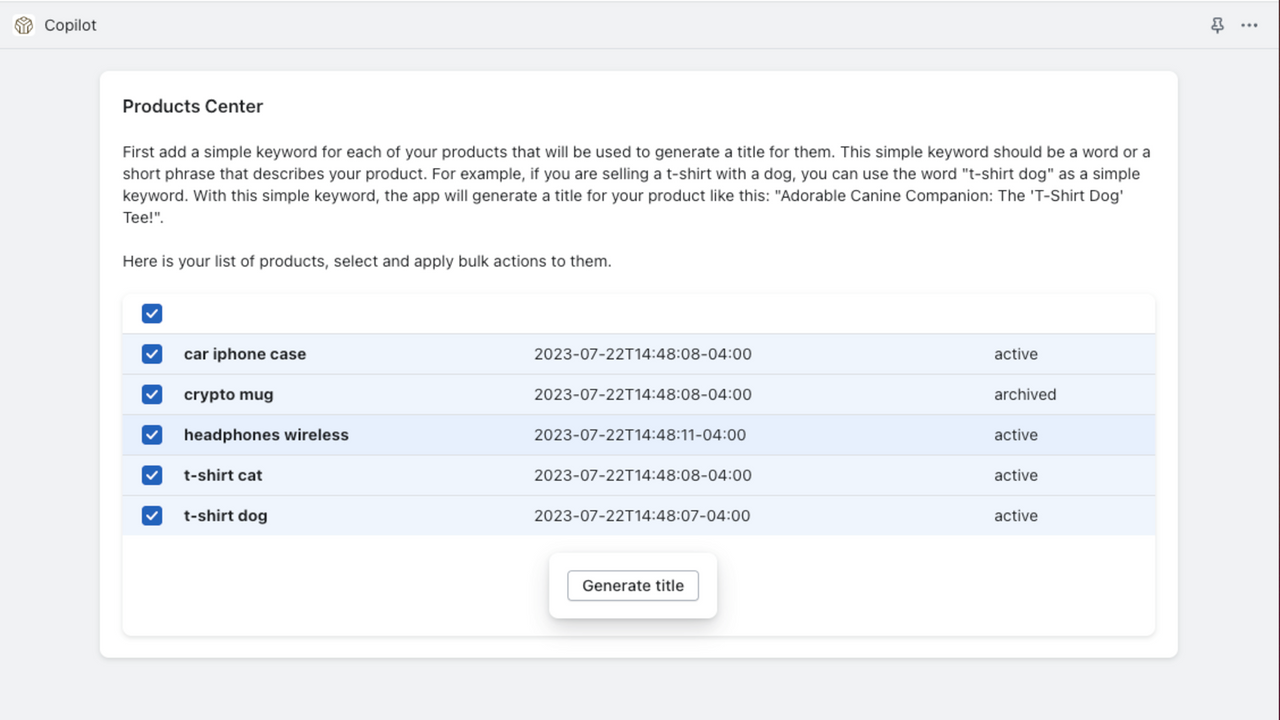The image size is (1280, 720).
Task: Click the car iphone case timestamp
Action: click(643, 354)
